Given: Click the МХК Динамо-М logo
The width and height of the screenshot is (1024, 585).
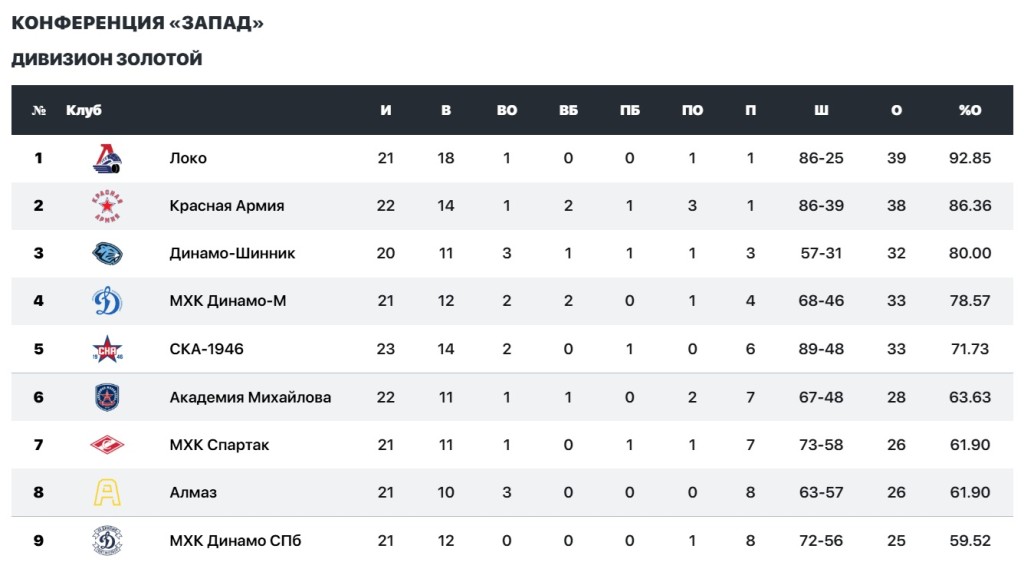Looking at the screenshot, I should tap(107, 301).
